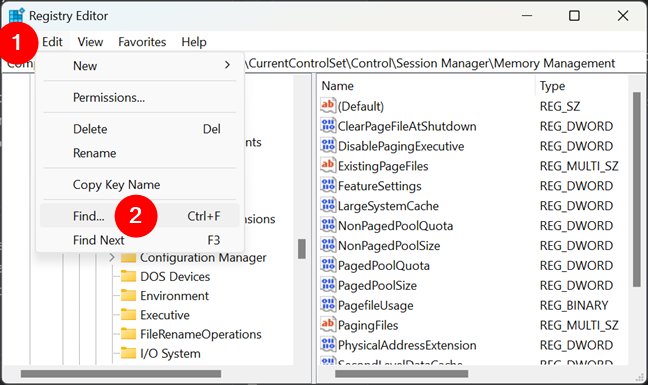Click the FeatureSettings value icon

328,185
